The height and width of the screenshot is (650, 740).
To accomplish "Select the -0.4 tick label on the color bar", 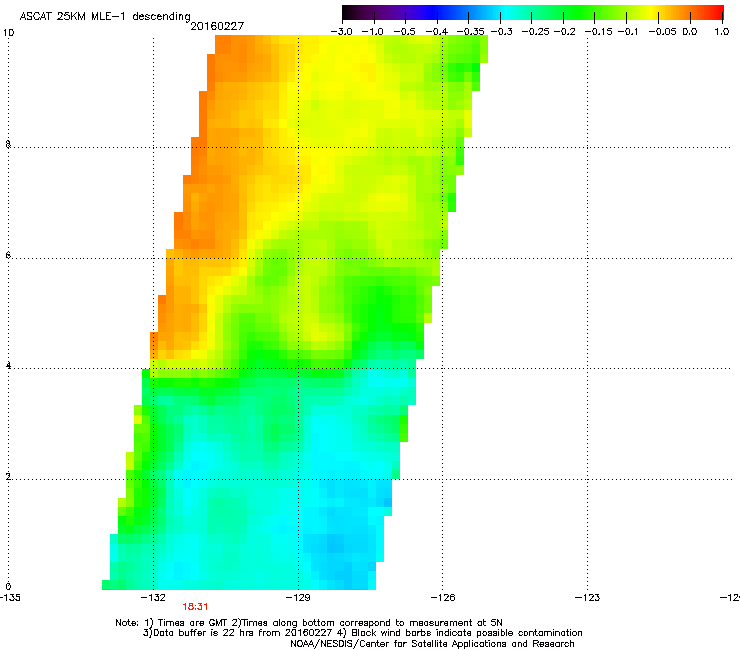I will [x=437, y=32].
